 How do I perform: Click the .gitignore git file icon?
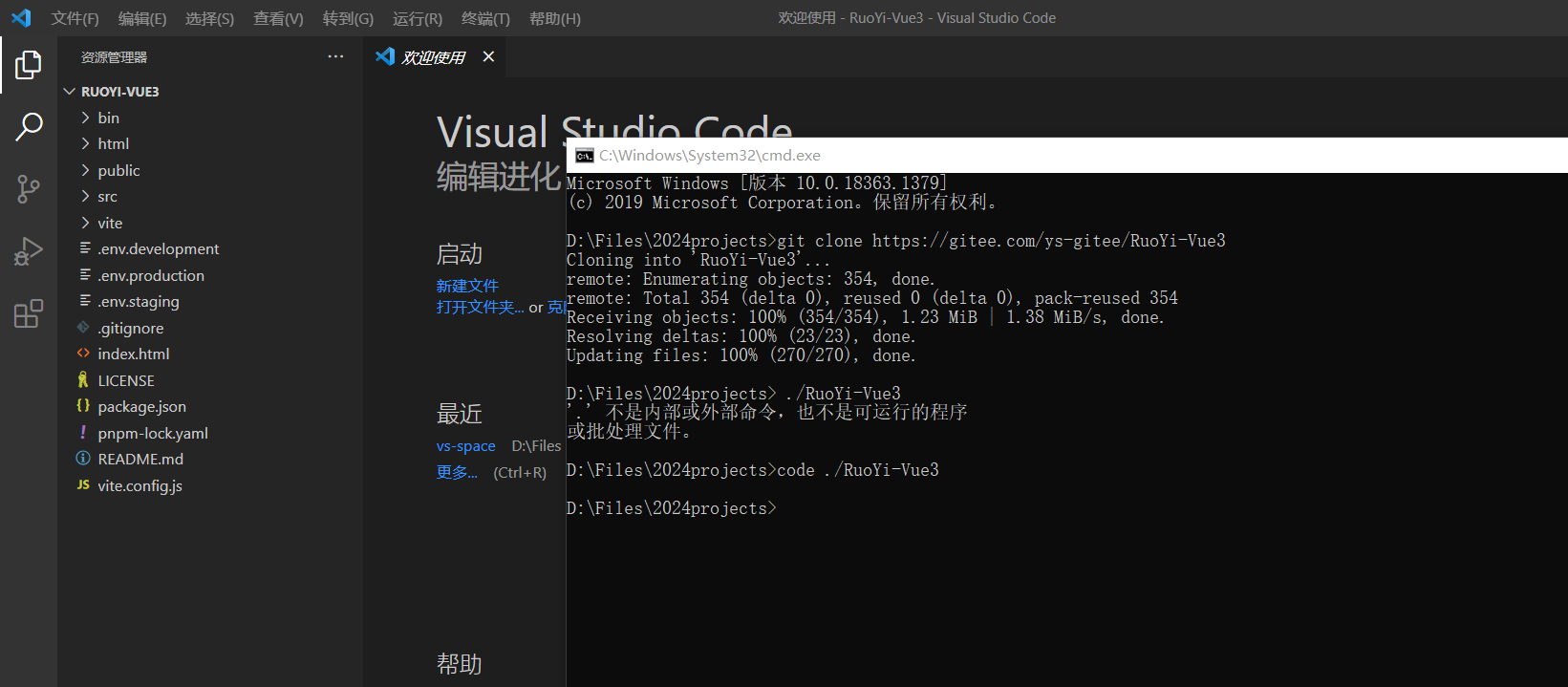coord(84,328)
